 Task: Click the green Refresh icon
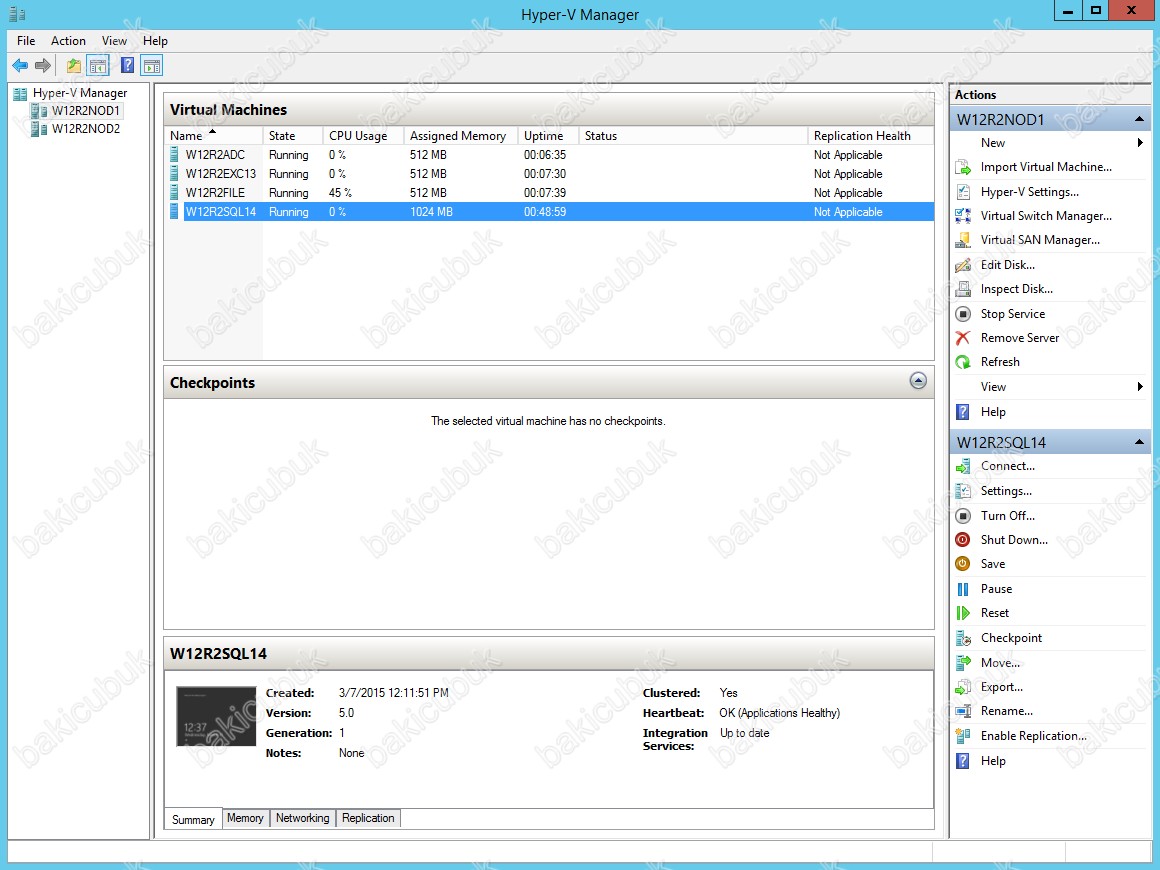pyautogui.click(x=962, y=362)
